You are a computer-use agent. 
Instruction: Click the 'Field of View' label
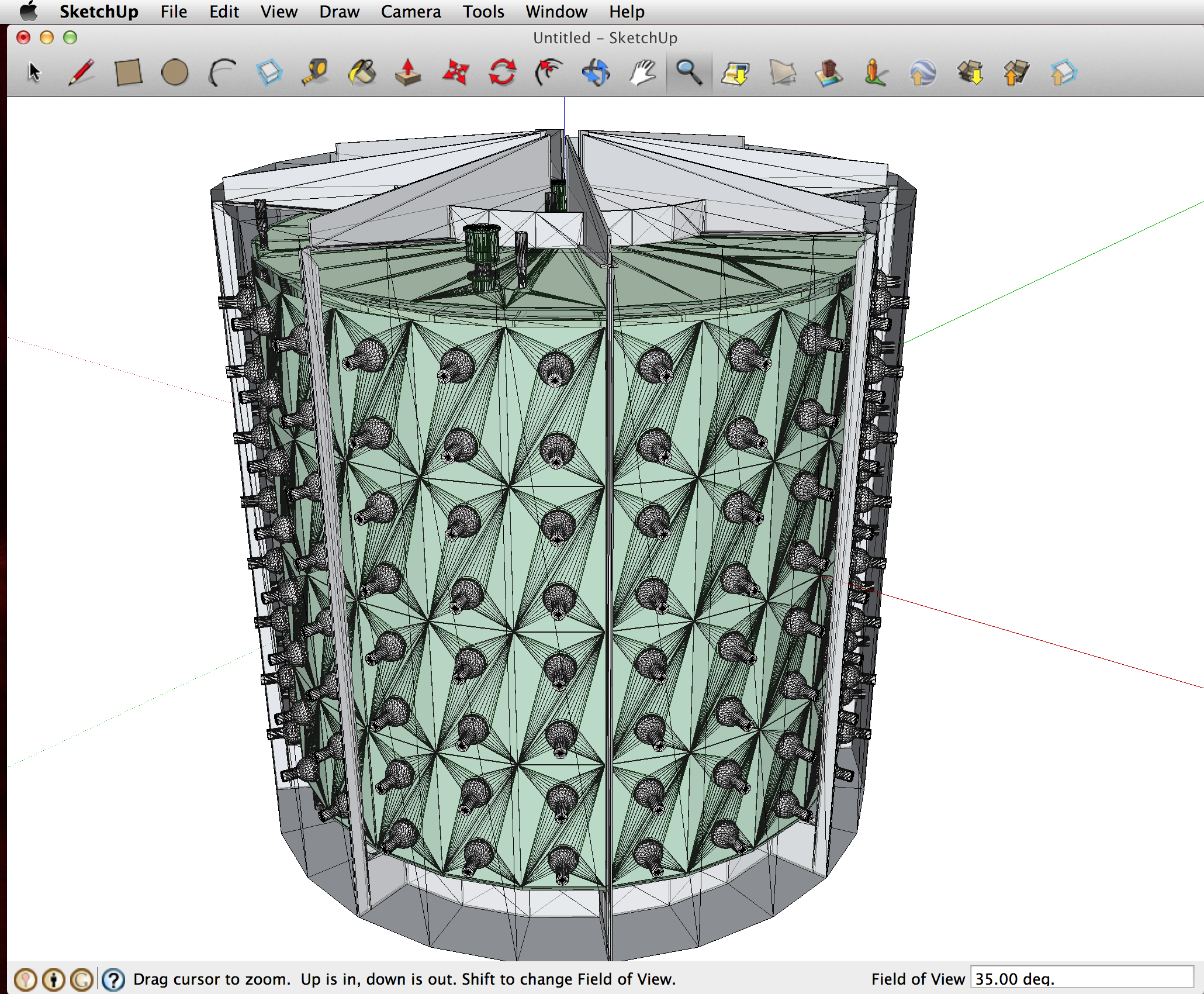[918, 979]
